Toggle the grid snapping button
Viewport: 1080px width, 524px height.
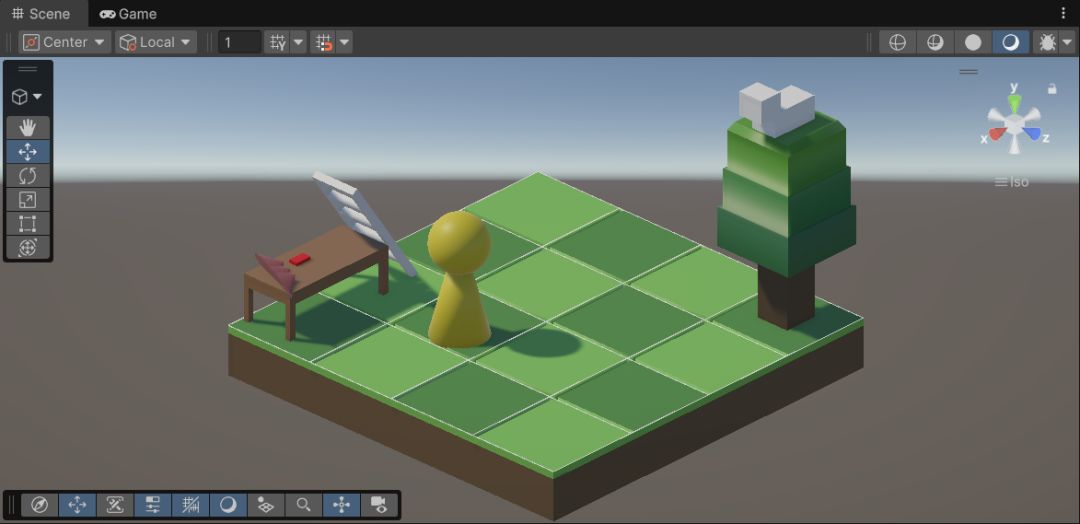coord(278,42)
